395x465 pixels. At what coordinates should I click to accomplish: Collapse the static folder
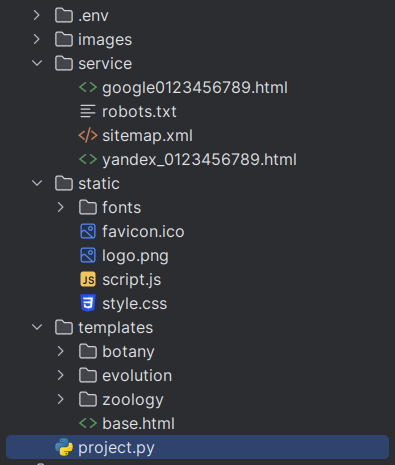click(37, 183)
